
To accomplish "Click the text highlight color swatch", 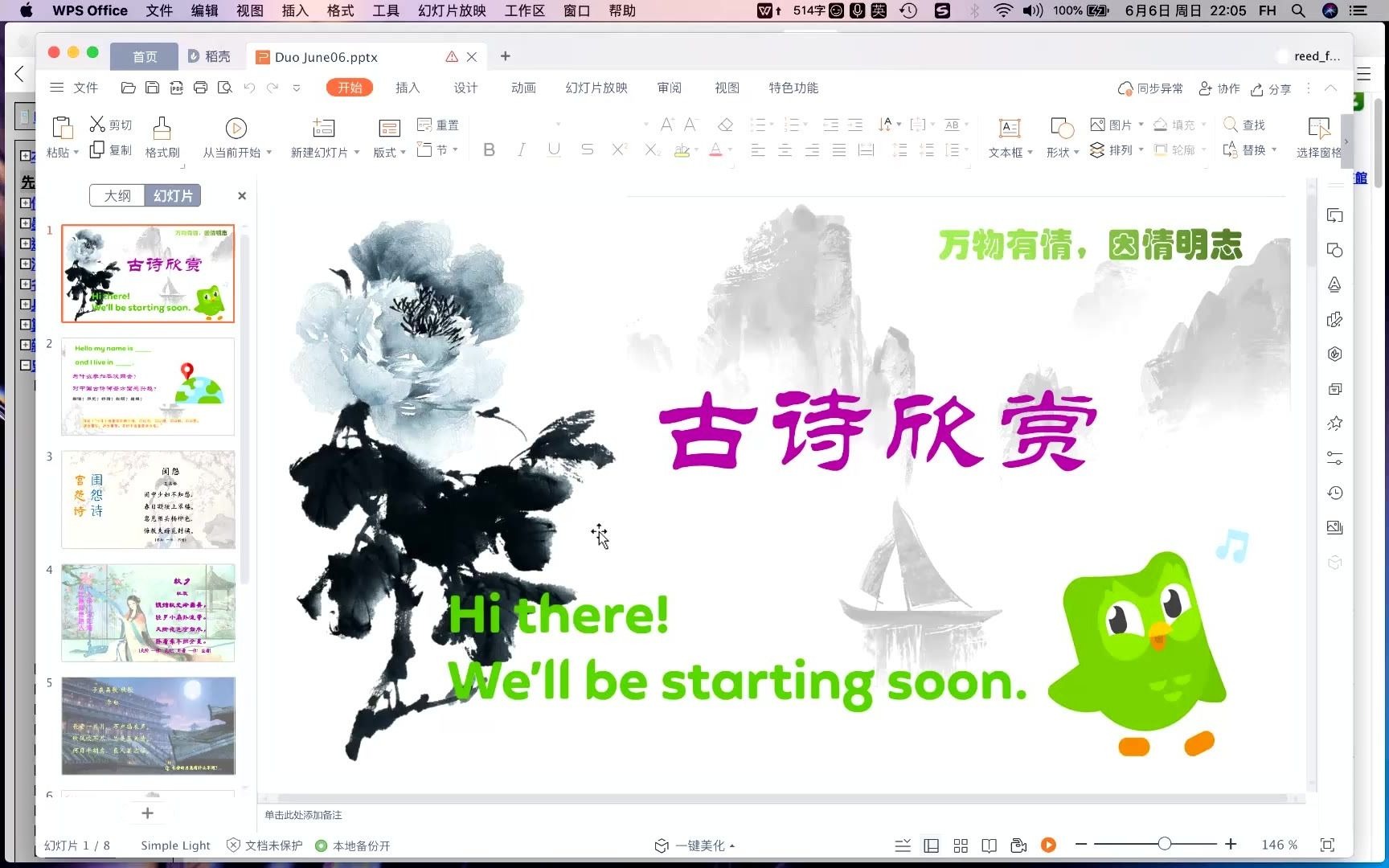I will [x=682, y=150].
